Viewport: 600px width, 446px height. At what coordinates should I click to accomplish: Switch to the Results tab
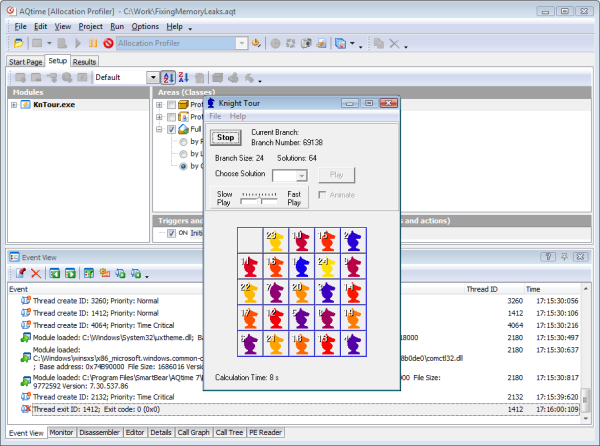84,62
